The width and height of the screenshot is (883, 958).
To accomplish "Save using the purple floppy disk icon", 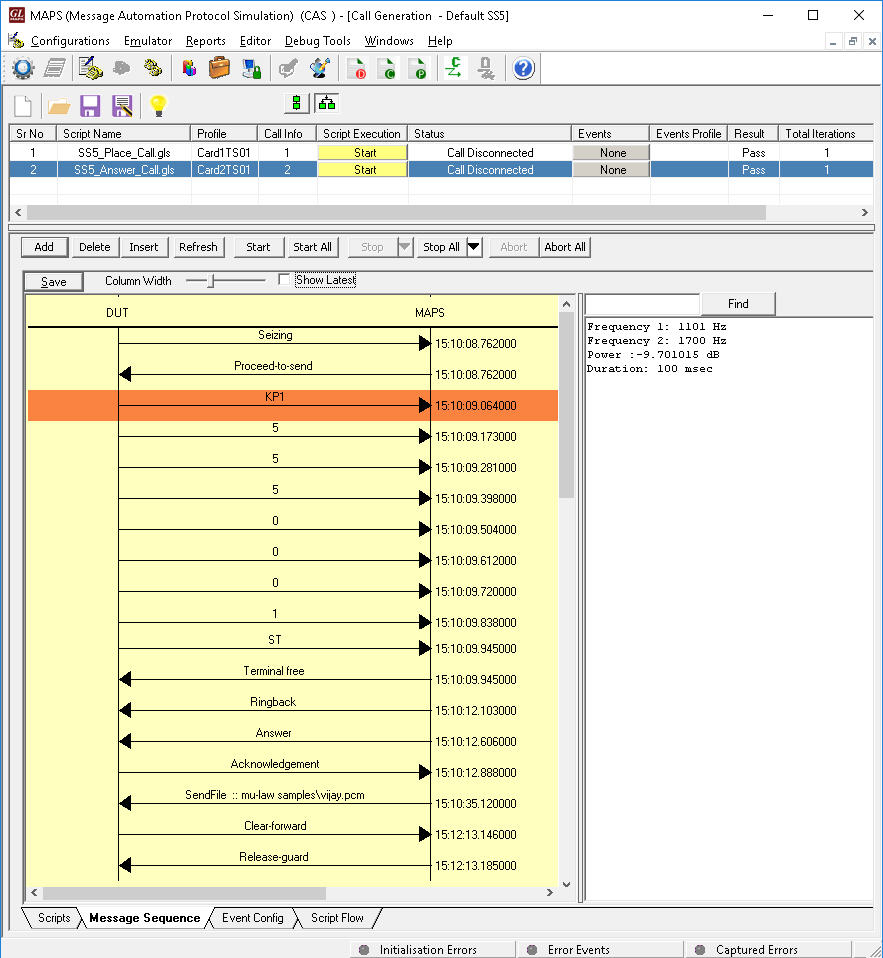I will coord(90,106).
